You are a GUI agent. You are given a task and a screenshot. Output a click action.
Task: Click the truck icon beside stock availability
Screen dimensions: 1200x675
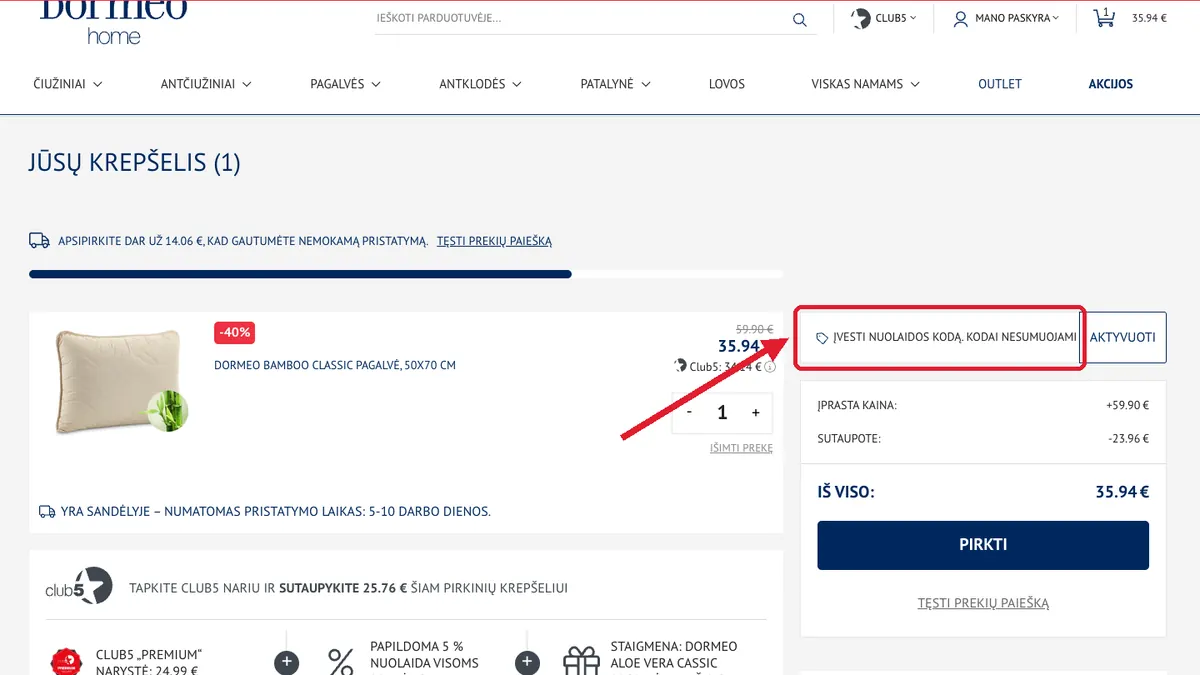47,511
